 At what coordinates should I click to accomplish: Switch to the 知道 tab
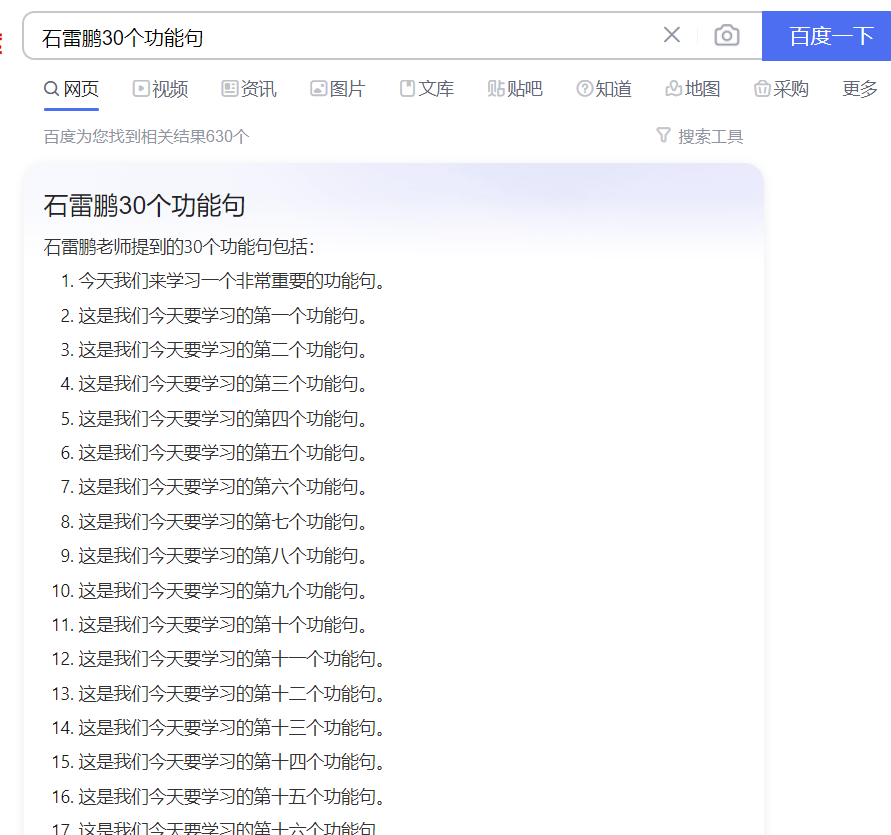[613, 89]
